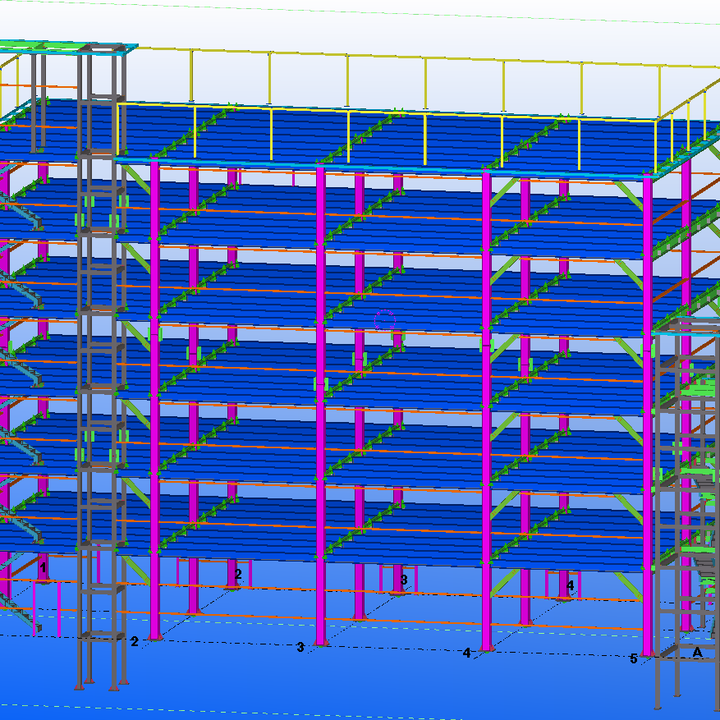Select the tall grey ladder tower on the left
The height and width of the screenshot is (720, 720).
(x=101, y=367)
